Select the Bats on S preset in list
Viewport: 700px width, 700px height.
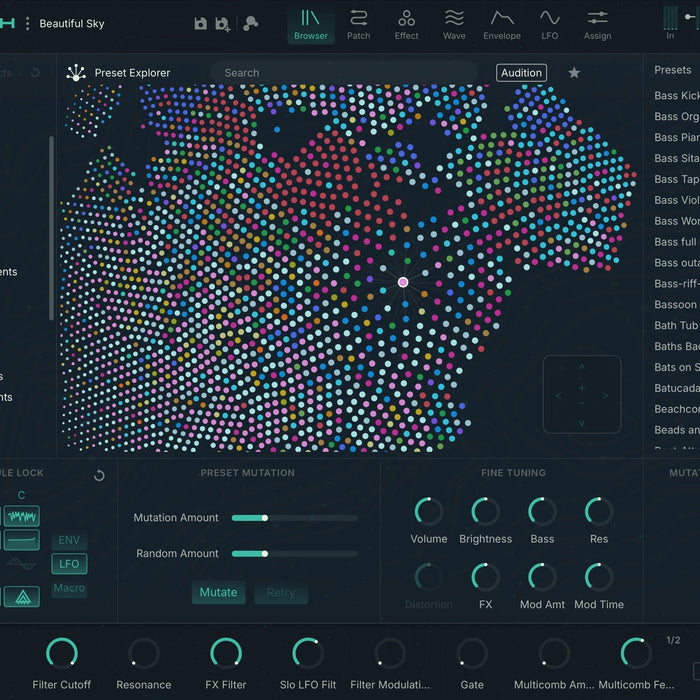click(677, 367)
